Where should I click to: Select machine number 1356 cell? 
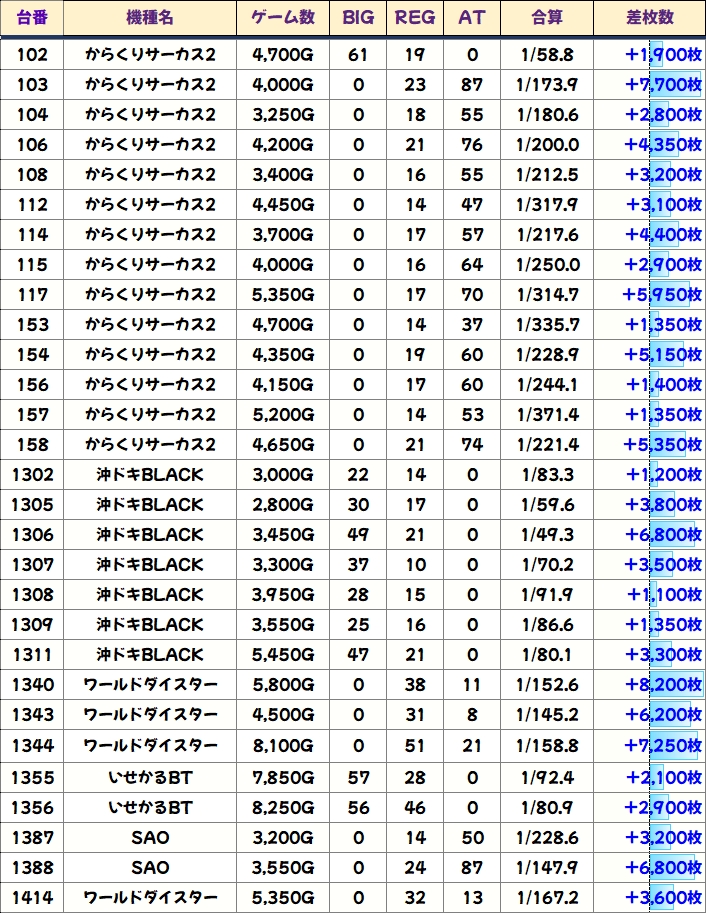pos(31,808)
